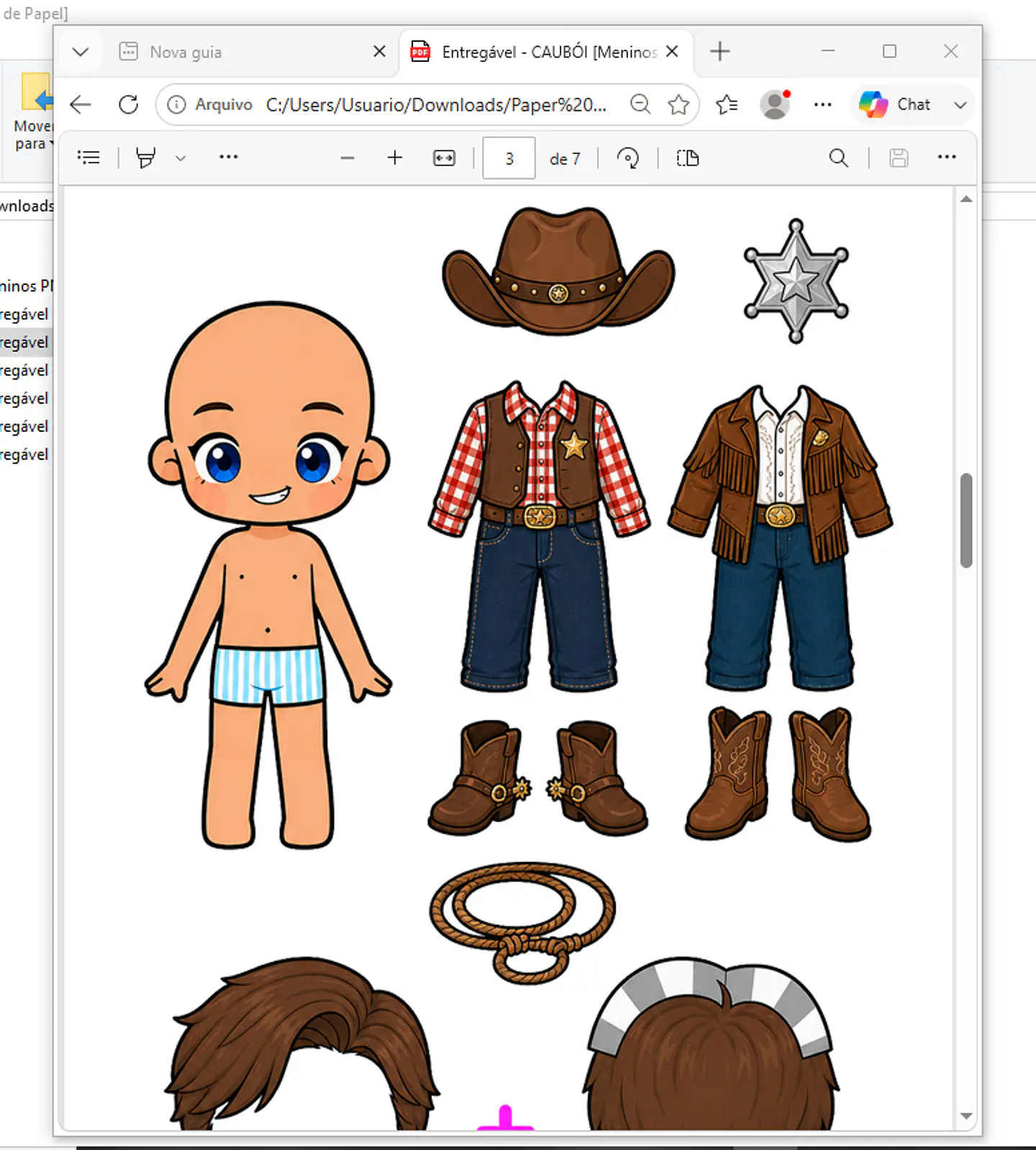Click the page number field
The width and height of the screenshot is (1036, 1150).
tap(509, 158)
